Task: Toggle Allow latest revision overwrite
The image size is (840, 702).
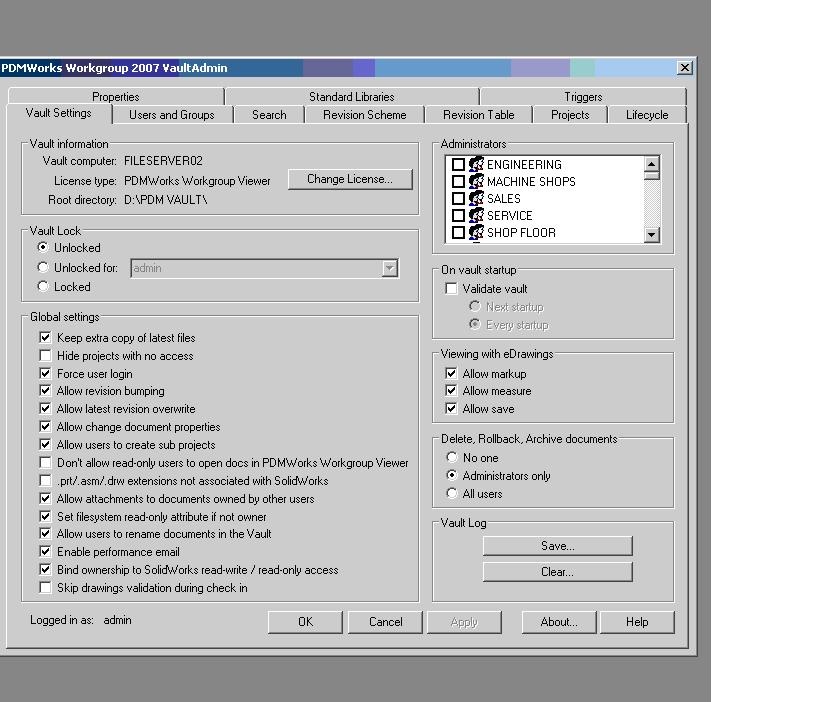Action: tap(45, 409)
